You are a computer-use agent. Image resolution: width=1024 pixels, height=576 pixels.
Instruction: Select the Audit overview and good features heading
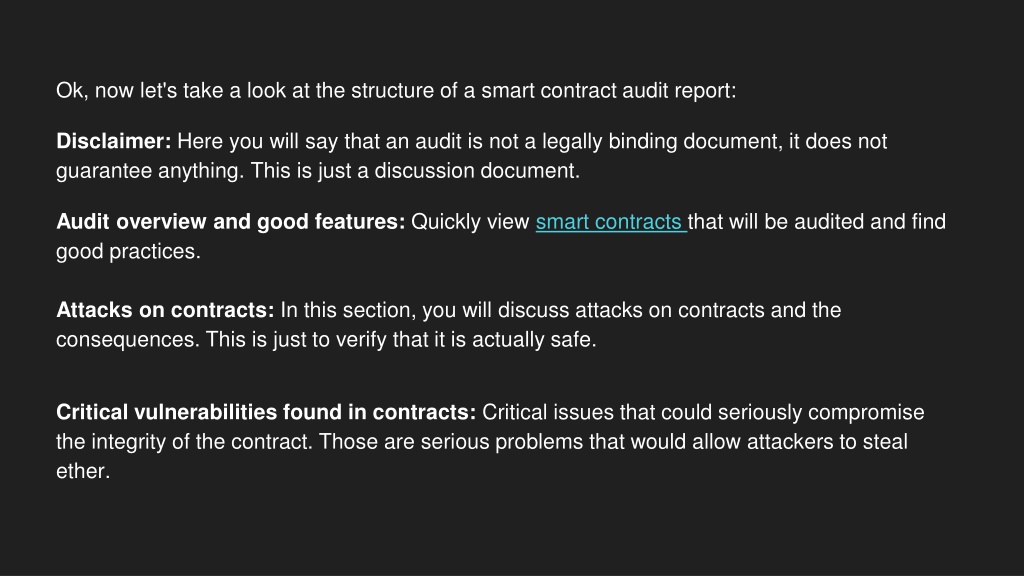point(231,222)
